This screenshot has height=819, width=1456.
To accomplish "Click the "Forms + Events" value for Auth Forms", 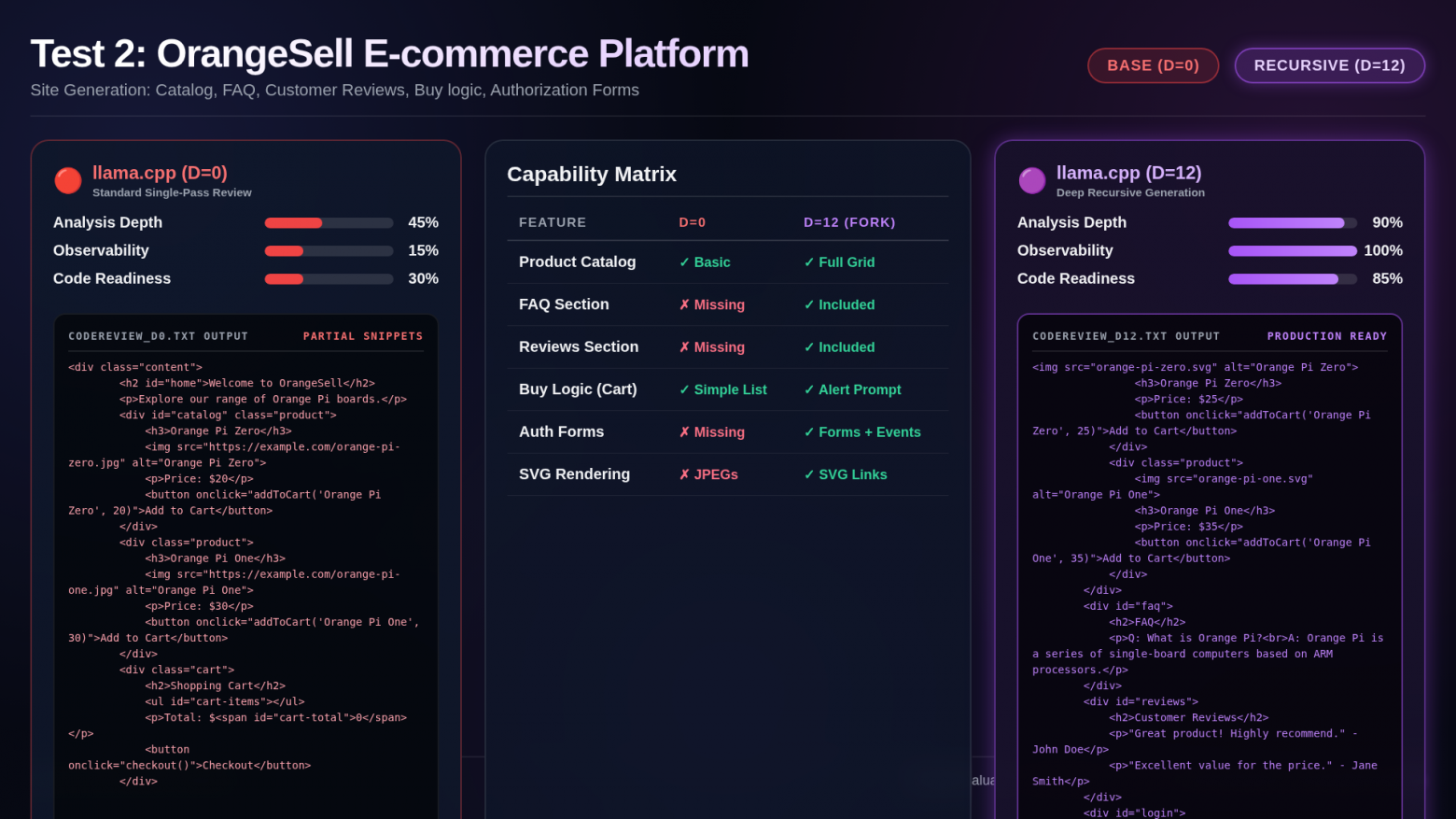I will pyautogui.click(x=862, y=432).
